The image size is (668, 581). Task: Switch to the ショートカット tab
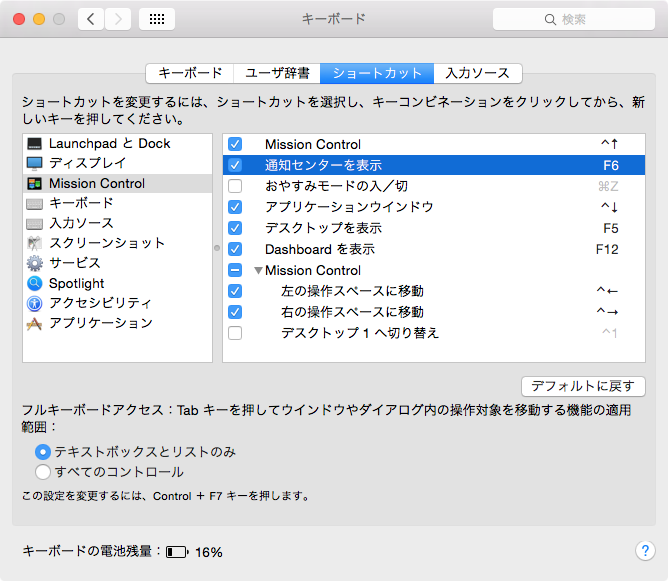377,73
